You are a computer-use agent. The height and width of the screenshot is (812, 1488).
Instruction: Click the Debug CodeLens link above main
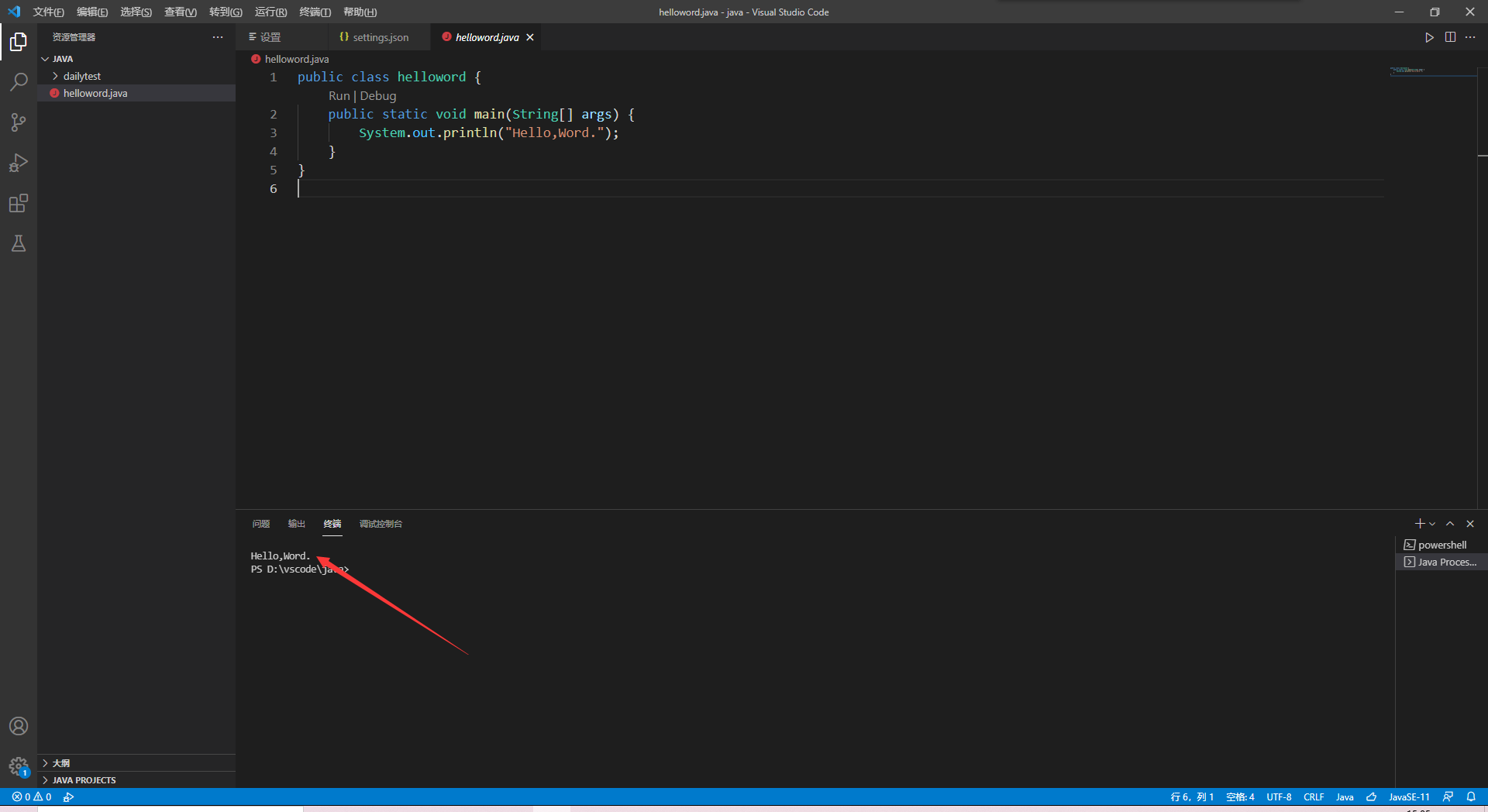(x=378, y=95)
